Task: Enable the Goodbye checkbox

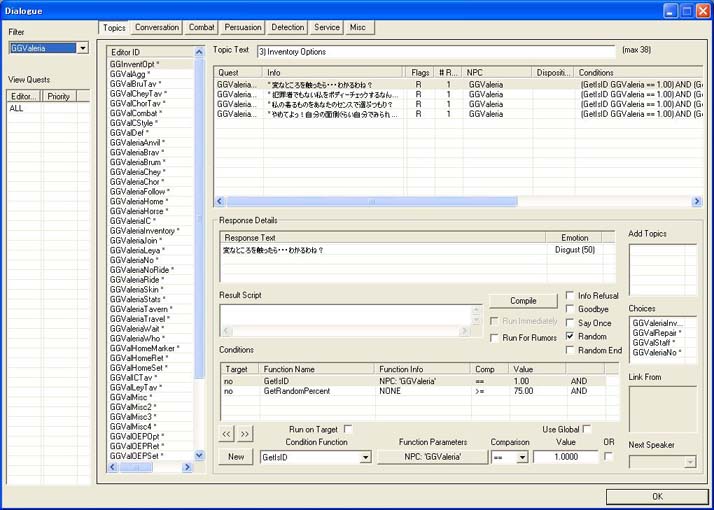Action: [x=570, y=309]
